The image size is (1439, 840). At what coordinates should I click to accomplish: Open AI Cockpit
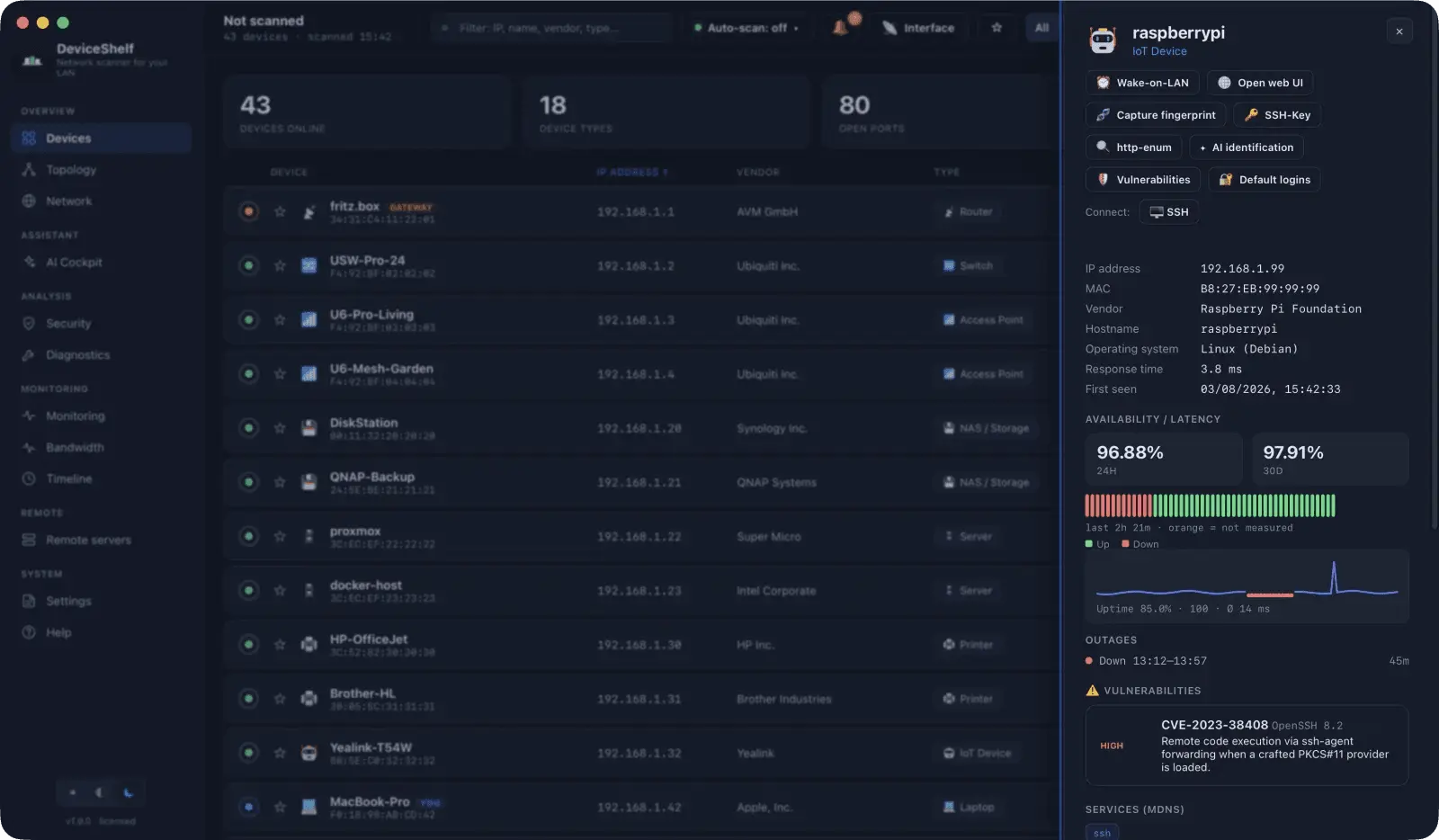point(101,263)
